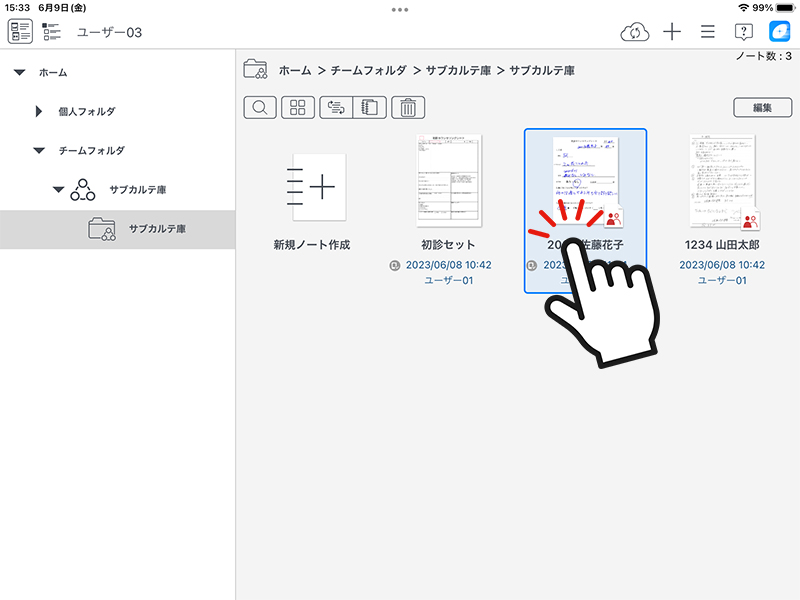Image resolution: width=800 pixels, height=600 pixels.
Task: Click ホーム in the breadcrumb path
Action: (295, 71)
